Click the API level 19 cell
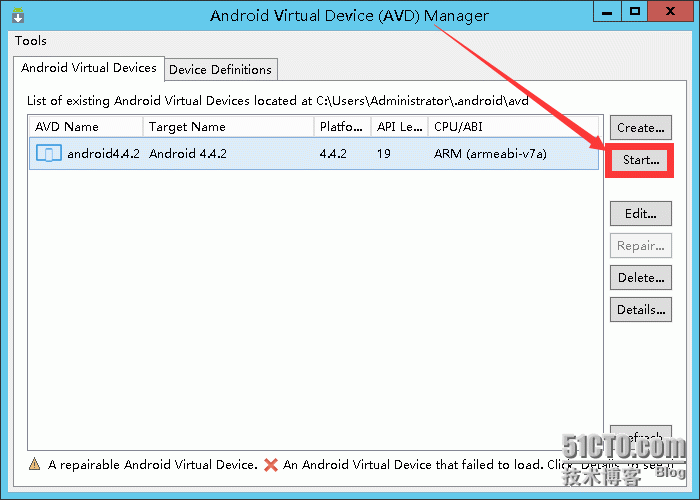 [383, 154]
